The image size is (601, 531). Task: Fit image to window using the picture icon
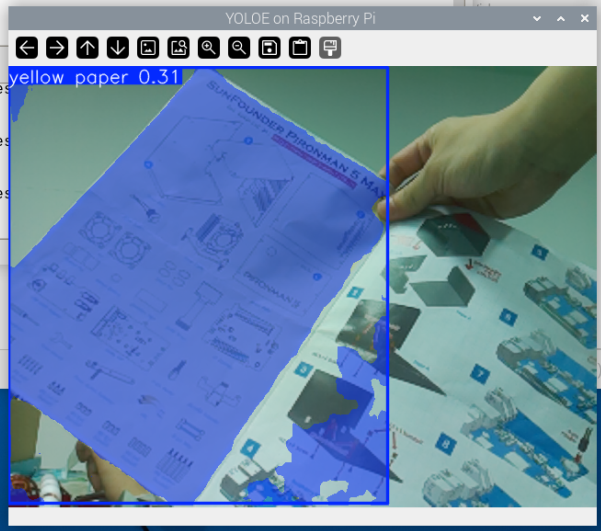pos(148,48)
